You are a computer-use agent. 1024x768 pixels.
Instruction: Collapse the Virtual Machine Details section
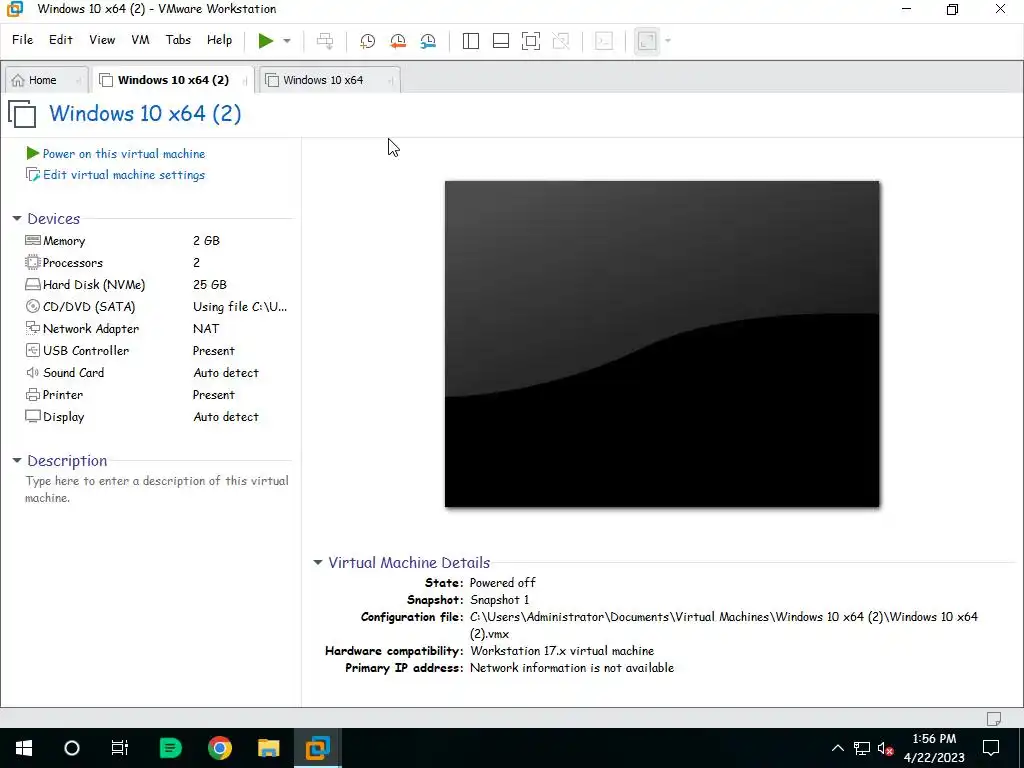(317, 562)
